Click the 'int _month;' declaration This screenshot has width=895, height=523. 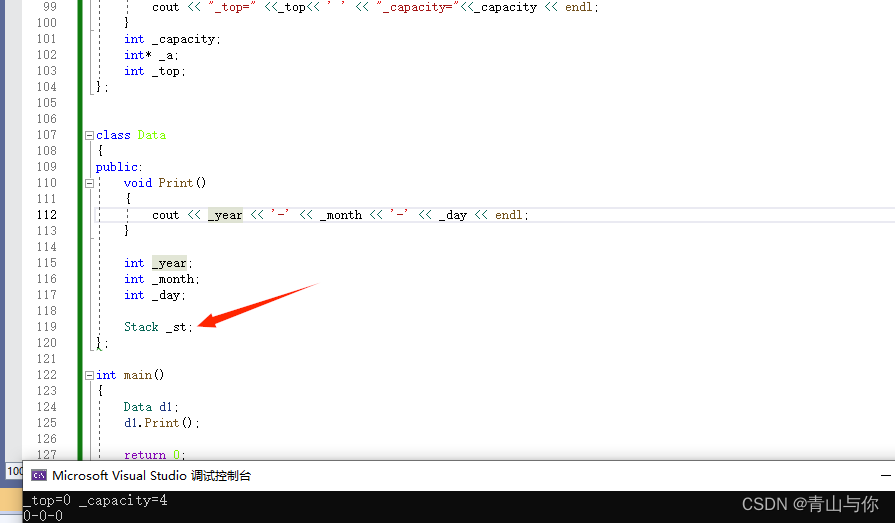click(162, 279)
